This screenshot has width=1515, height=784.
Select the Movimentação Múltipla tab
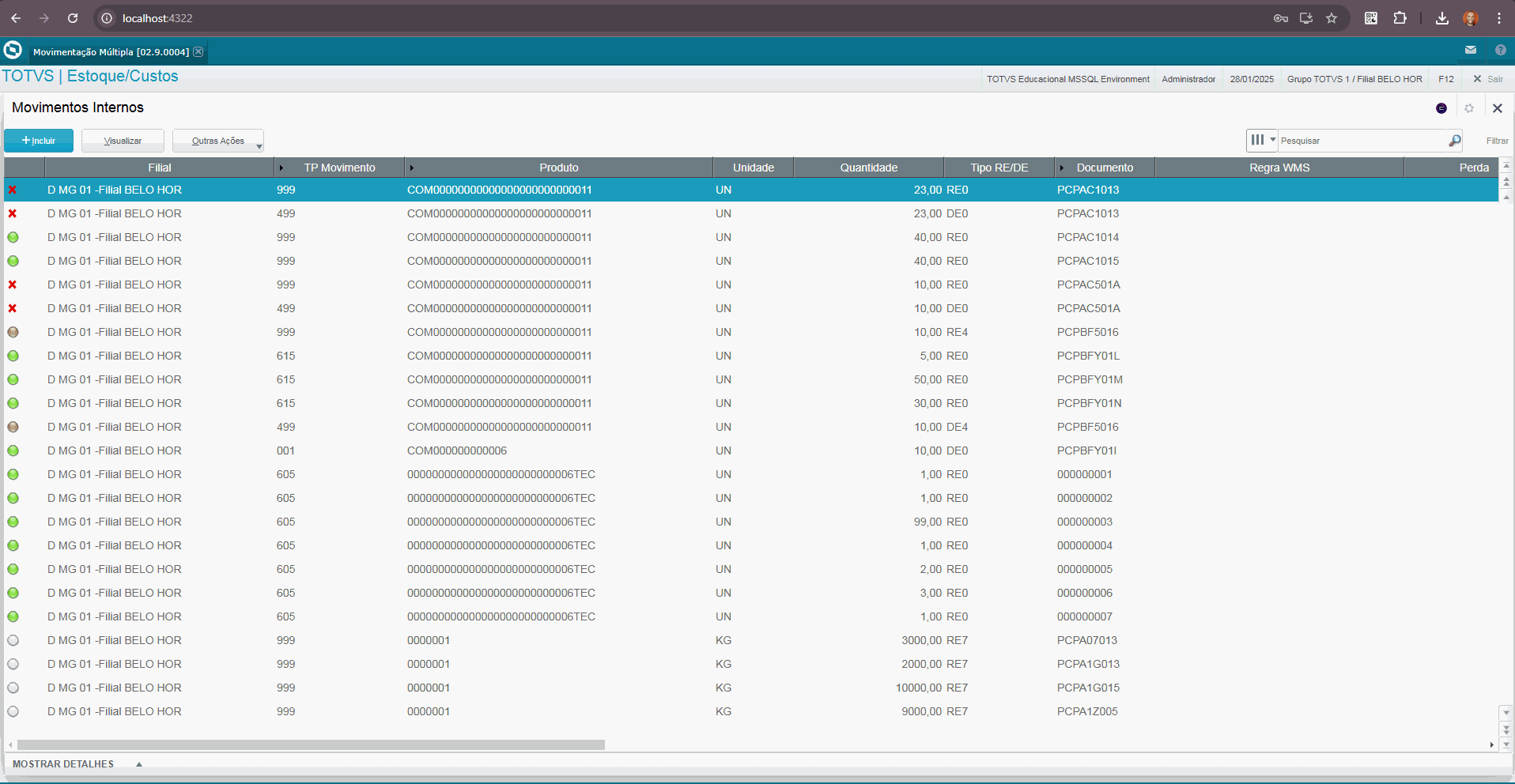(x=111, y=52)
